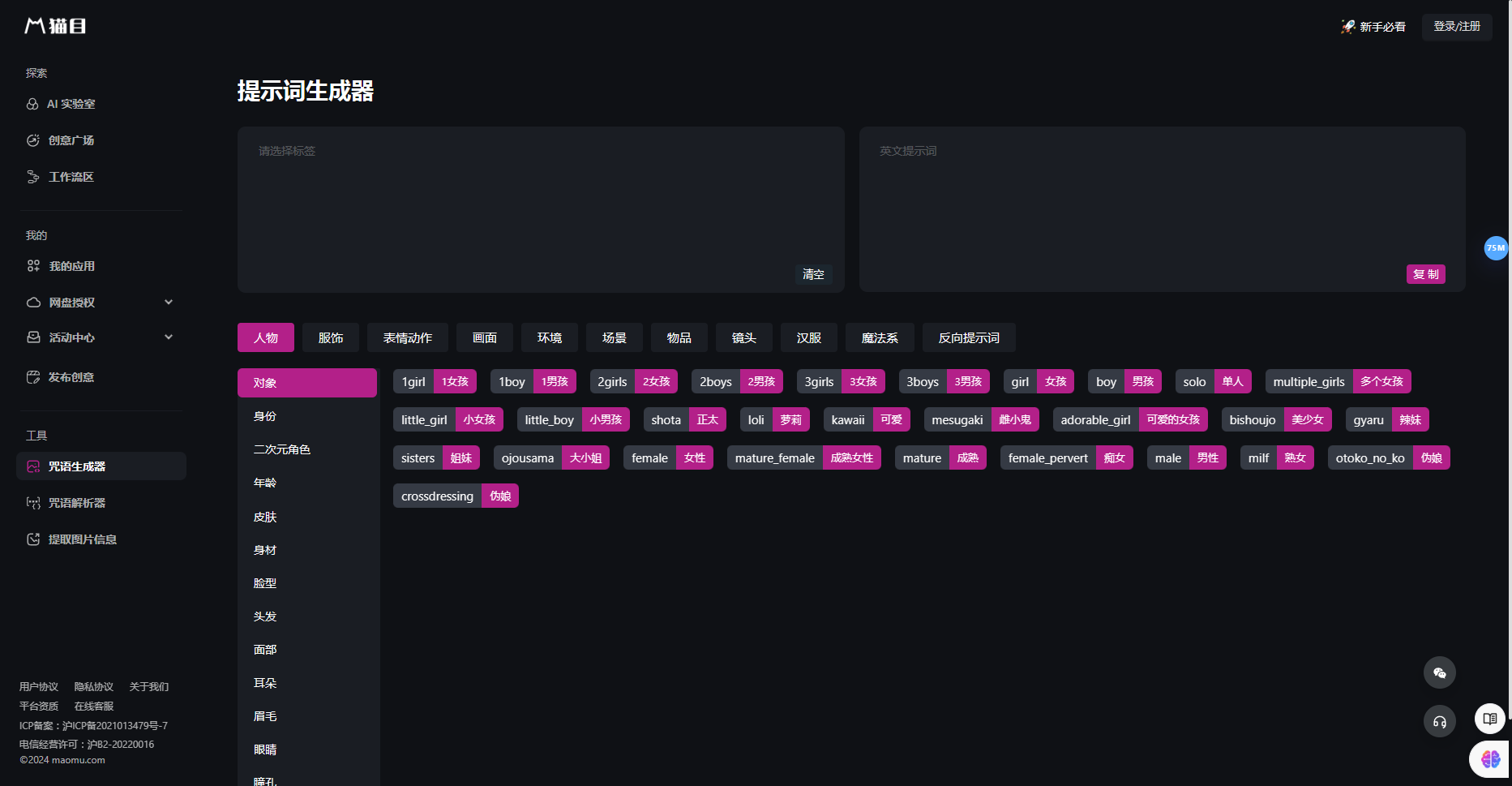Add the solo 单人 tag
1512x786 pixels.
(x=1214, y=381)
